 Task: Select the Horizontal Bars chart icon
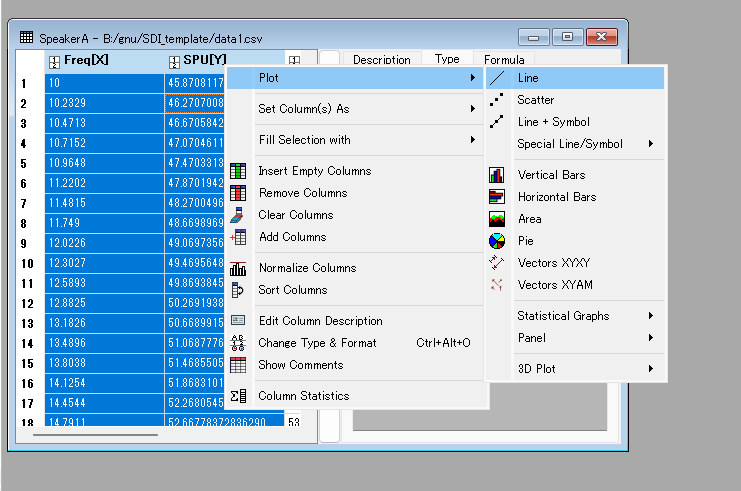497,197
